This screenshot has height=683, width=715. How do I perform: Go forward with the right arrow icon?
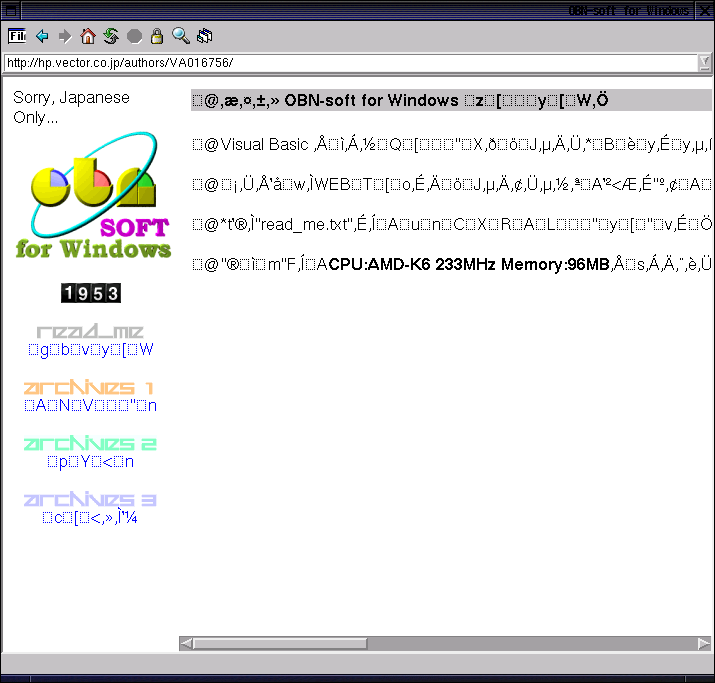coord(65,36)
